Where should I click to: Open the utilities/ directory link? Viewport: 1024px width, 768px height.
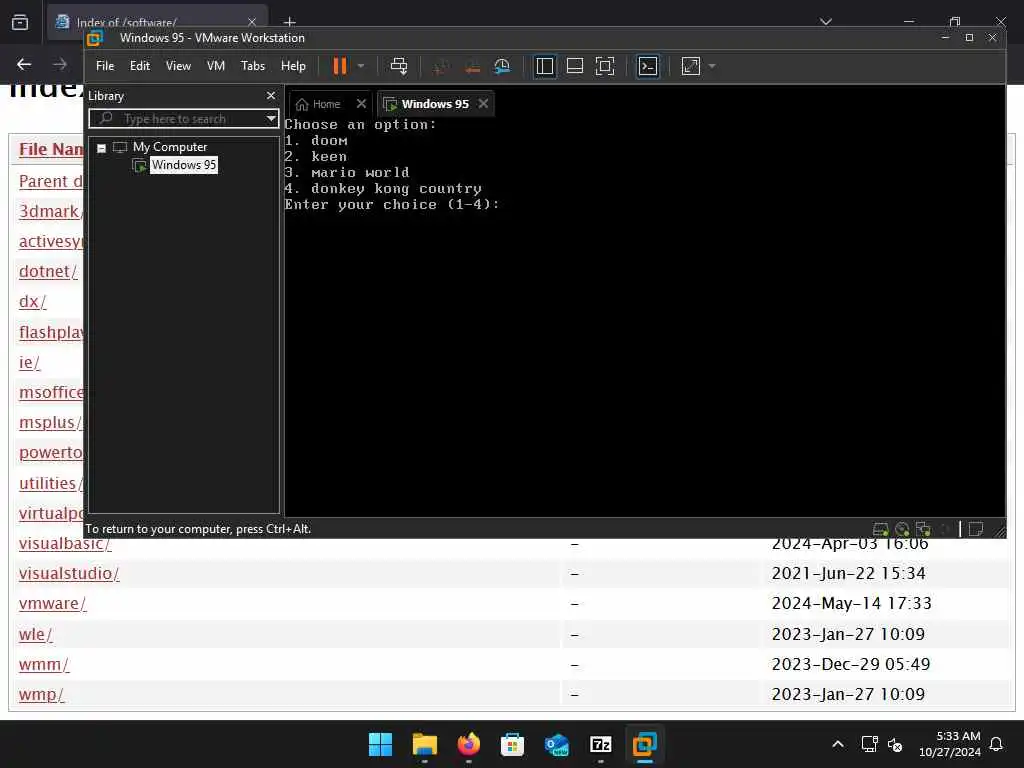(x=51, y=483)
